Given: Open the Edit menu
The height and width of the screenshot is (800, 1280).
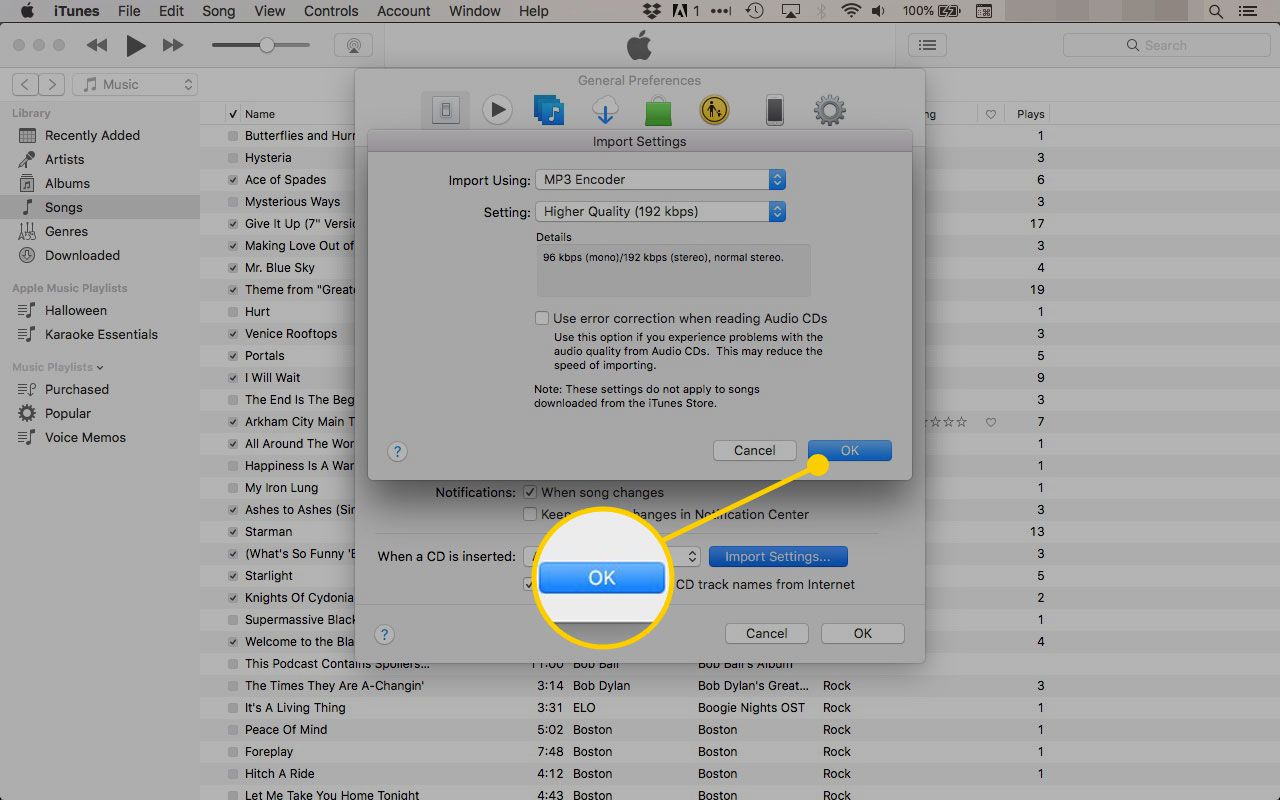Looking at the screenshot, I should (x=171, y=11).
